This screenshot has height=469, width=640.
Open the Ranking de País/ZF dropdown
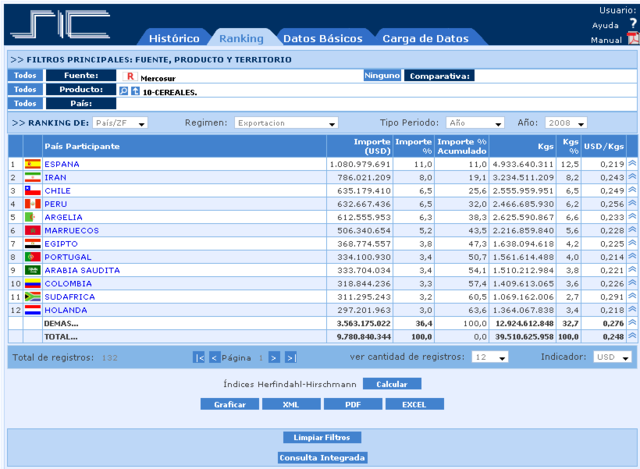click(120, 123)
